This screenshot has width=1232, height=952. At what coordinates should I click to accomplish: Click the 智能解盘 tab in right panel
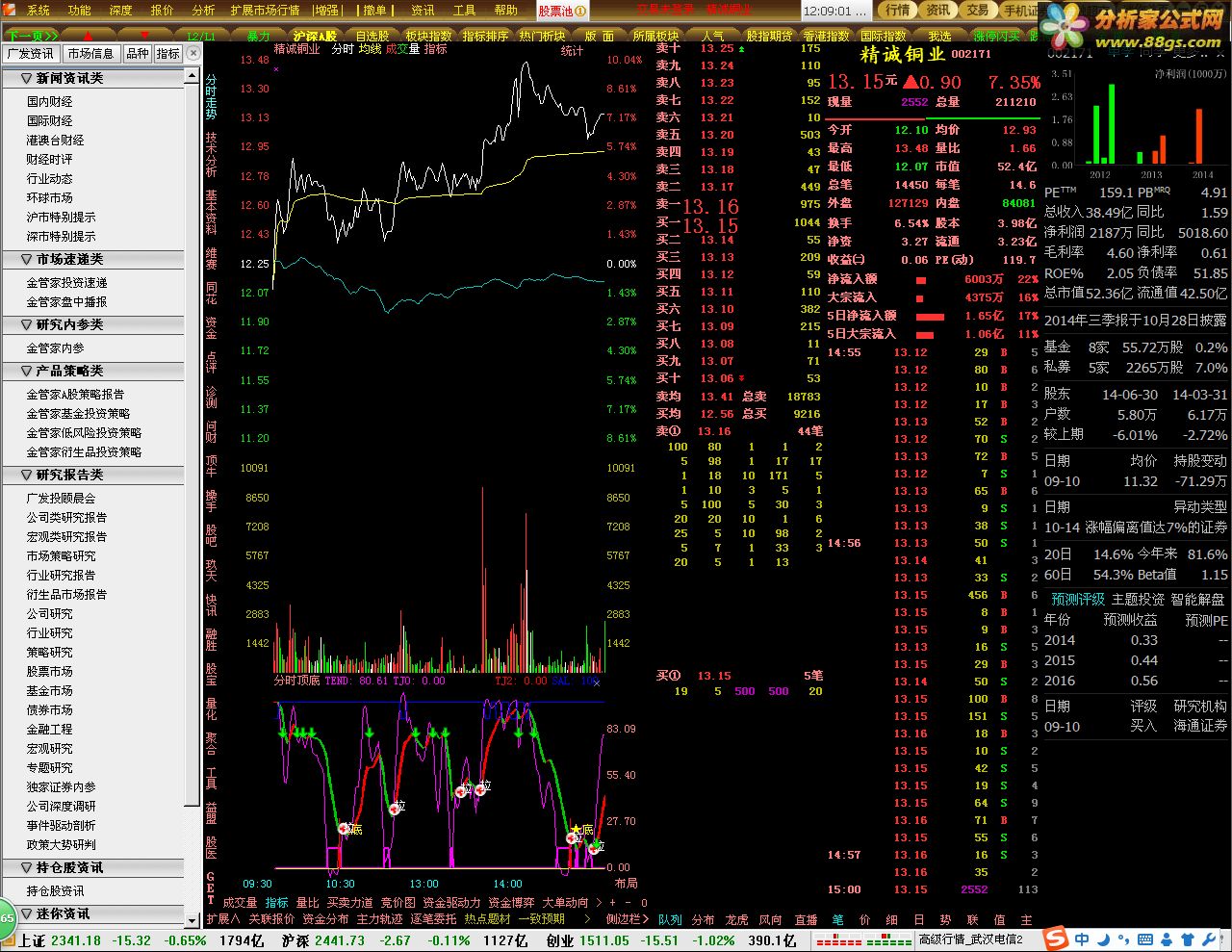click(1197, 599)
